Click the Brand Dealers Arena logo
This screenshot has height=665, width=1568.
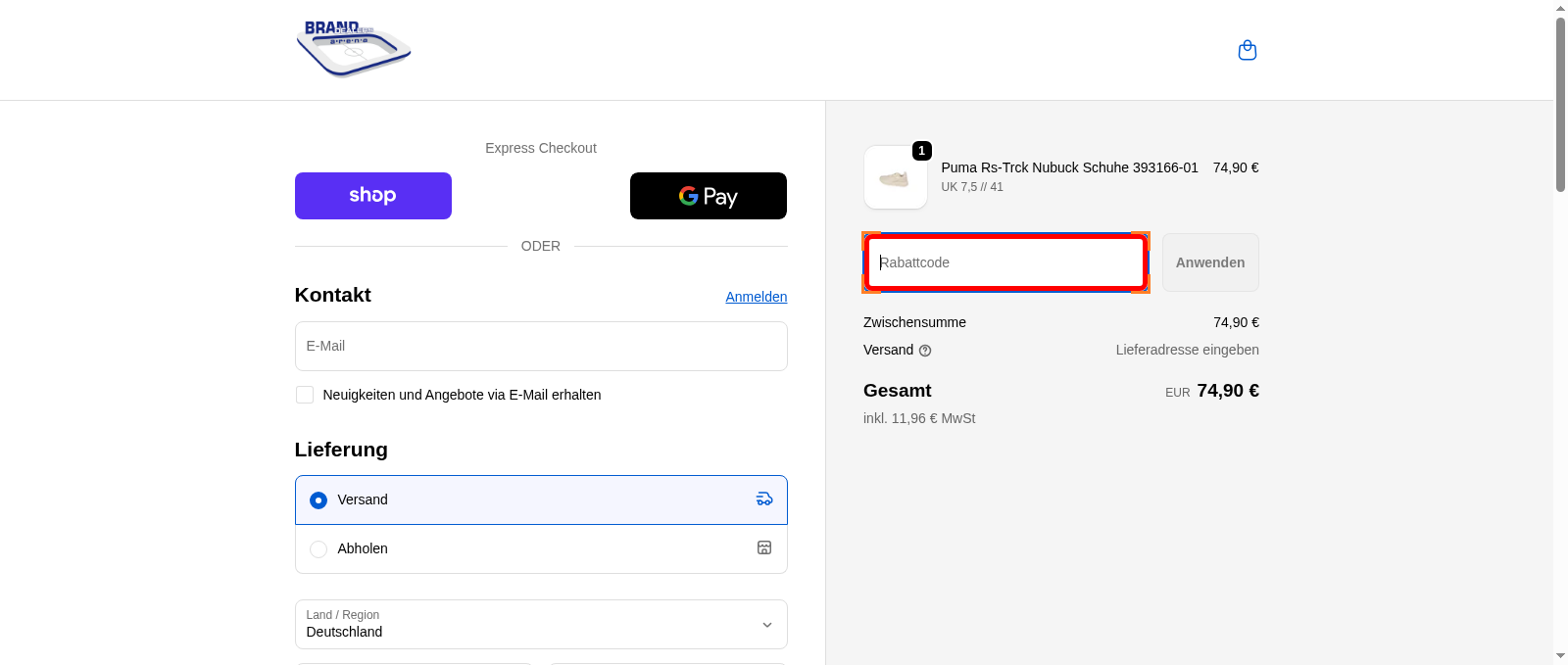pyautogui.click(x=353, y=49)
